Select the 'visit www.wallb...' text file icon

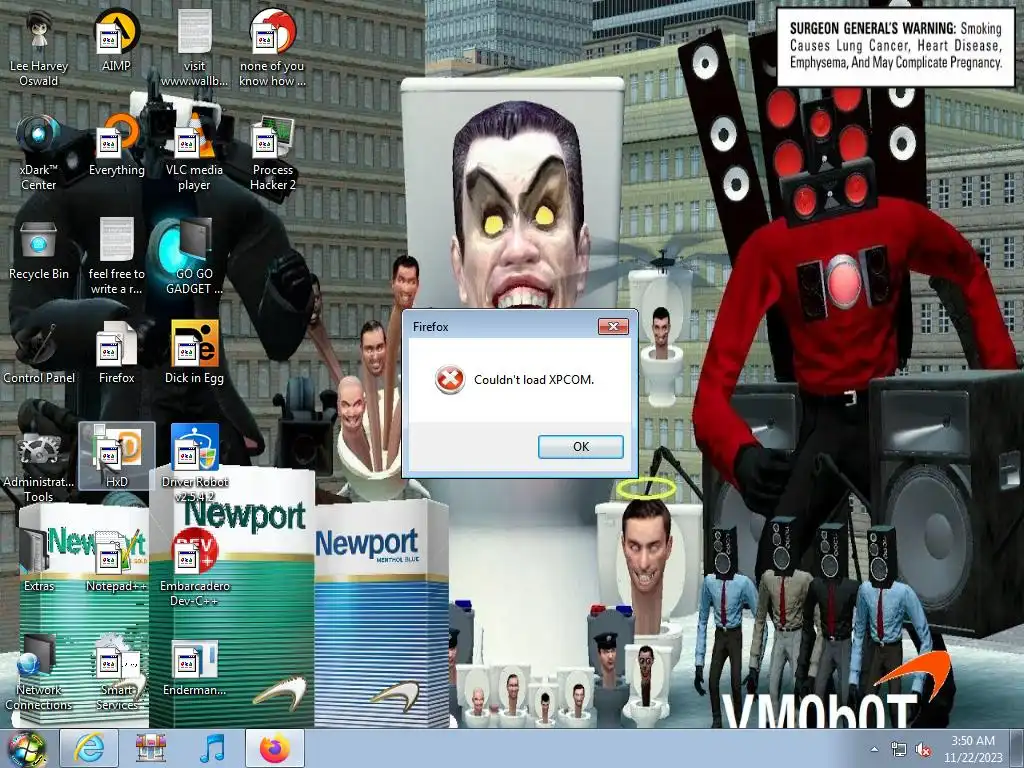[195, 48]
